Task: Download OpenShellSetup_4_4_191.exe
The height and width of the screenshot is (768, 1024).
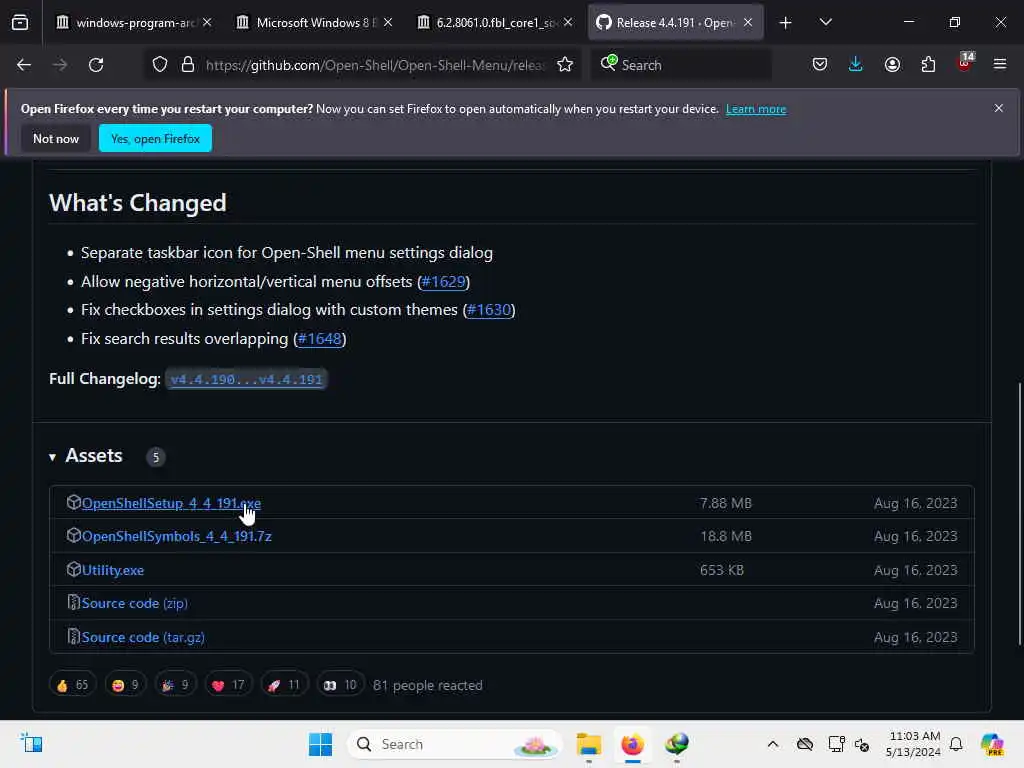Action: [x=171, y=503]
